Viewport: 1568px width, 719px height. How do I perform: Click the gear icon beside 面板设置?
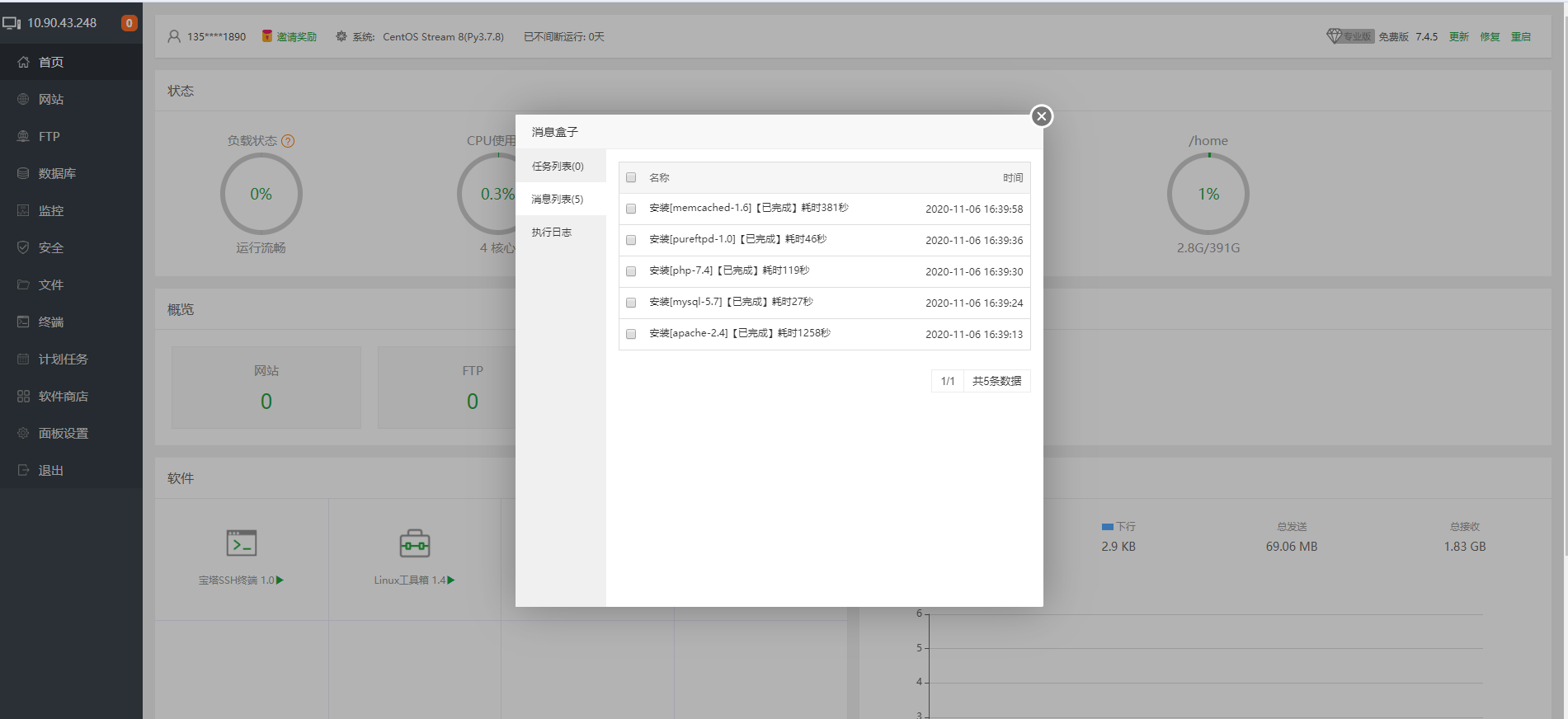[x=23, y=433]
